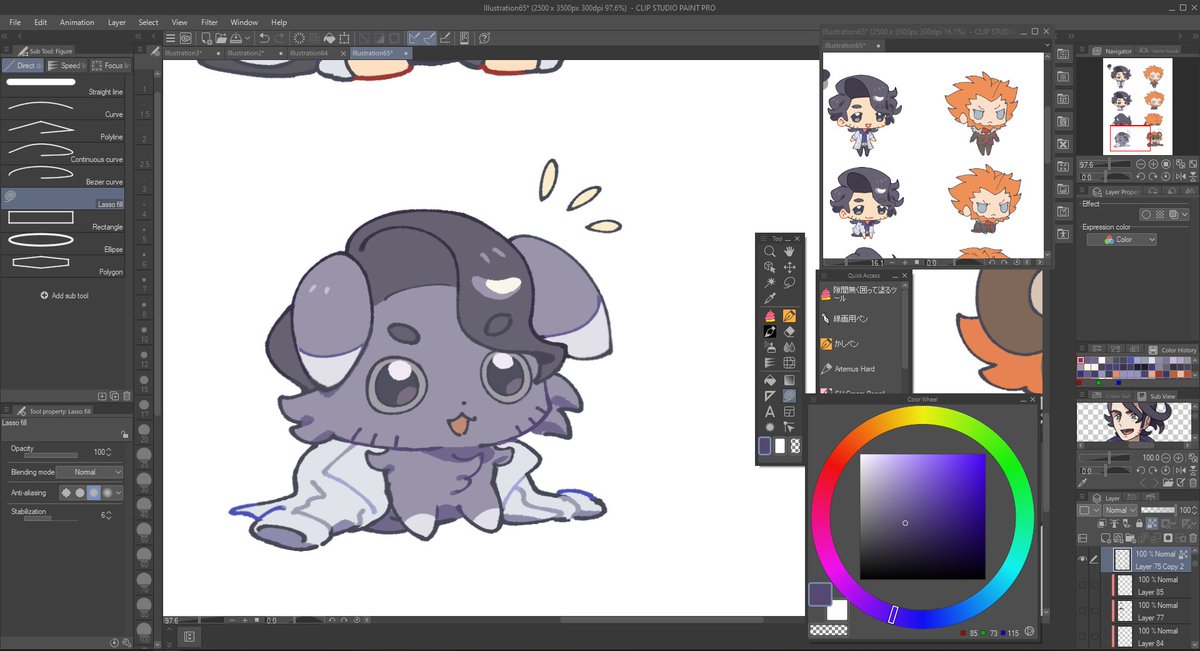Click New document icon in command bar
Screen dimensions: 1200x651
coord(205,38)
